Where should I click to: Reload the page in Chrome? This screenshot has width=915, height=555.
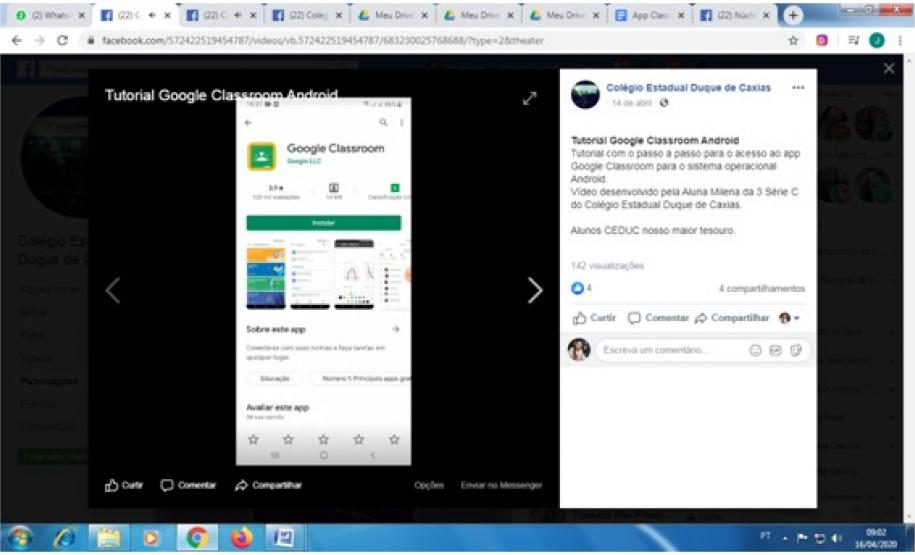tap(63, 41)
